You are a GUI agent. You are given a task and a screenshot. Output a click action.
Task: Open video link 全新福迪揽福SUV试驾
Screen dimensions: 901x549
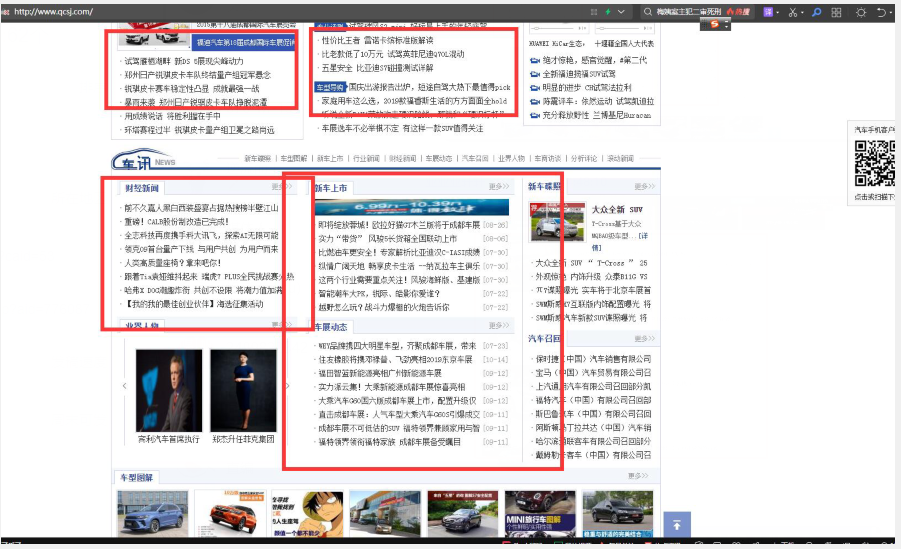tap(579, 74)
